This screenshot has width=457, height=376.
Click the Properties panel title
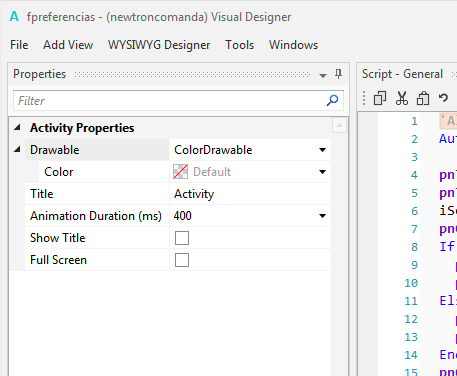pos(40,74)
